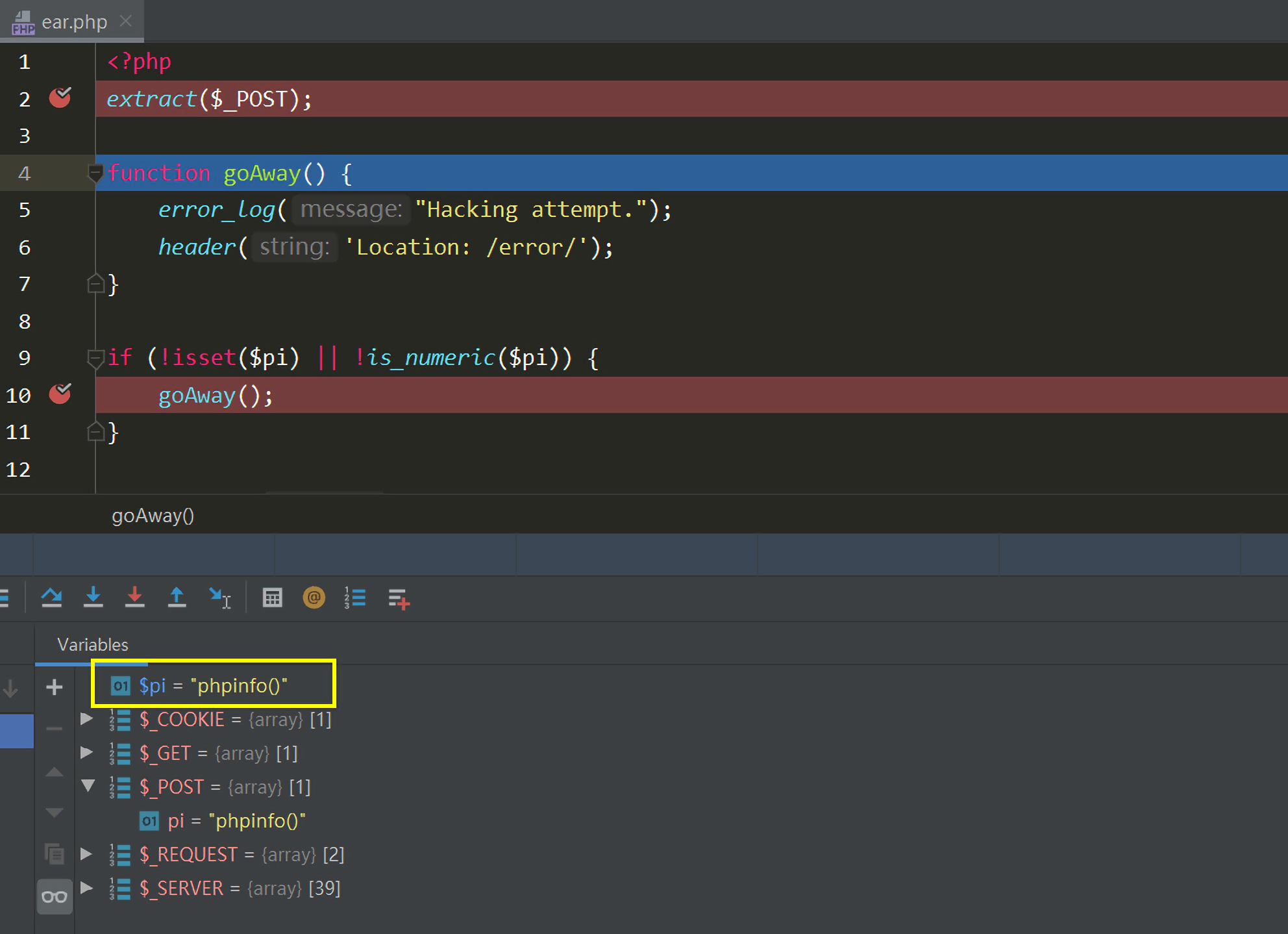Click line number 1 in the gutter
The image size is (1288, 934).
pos(25,62)
